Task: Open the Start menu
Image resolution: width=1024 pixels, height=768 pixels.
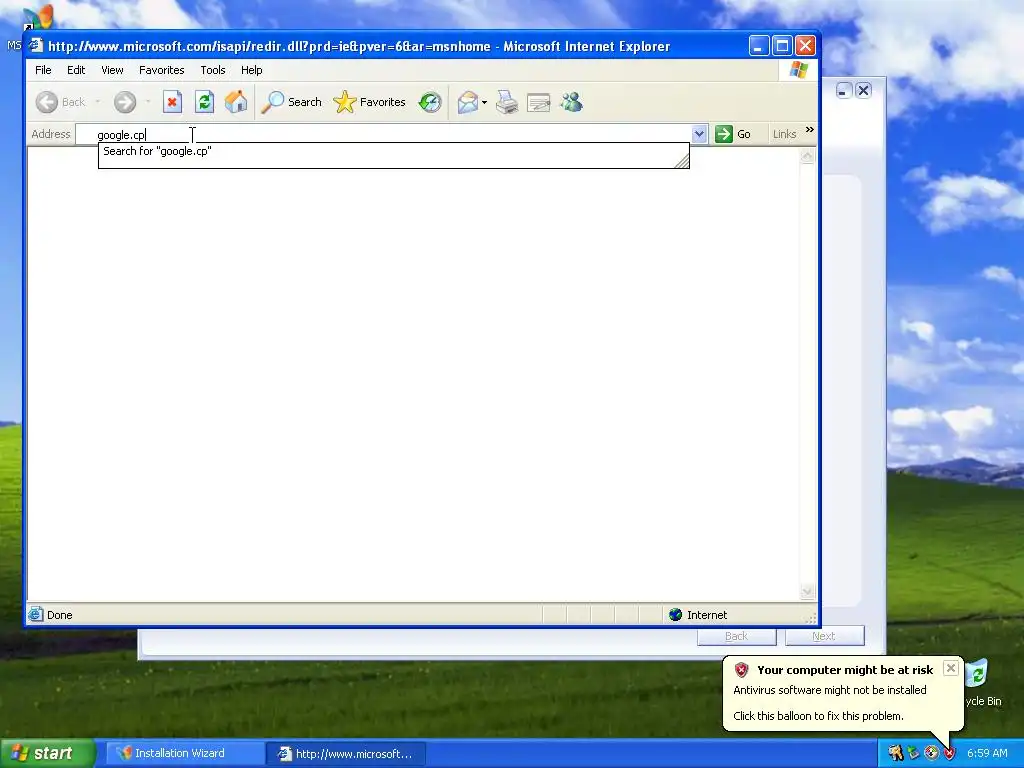Action: 47,753
